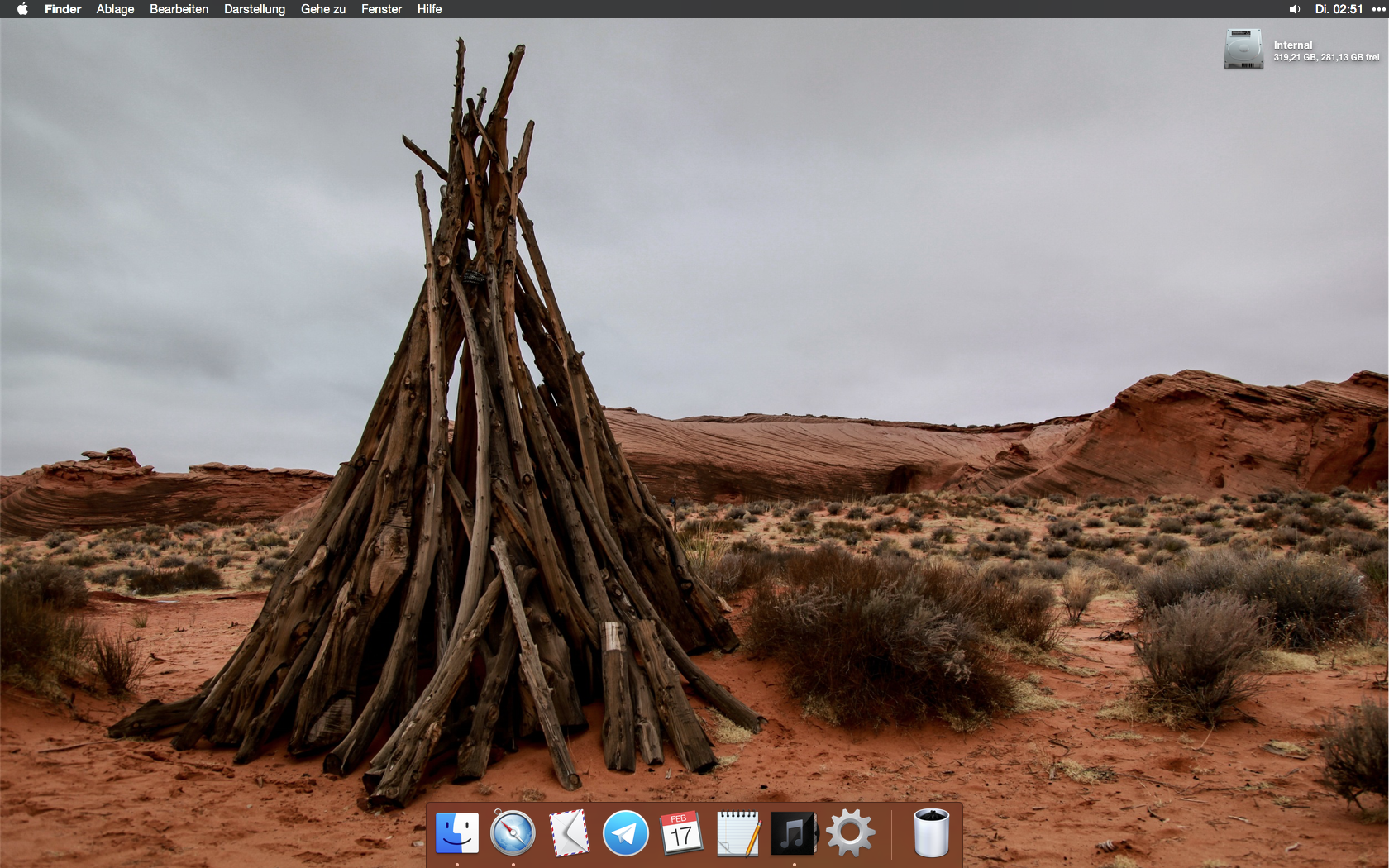
Task: Click the volume icon in menu bar
Action: (1294, 9)
